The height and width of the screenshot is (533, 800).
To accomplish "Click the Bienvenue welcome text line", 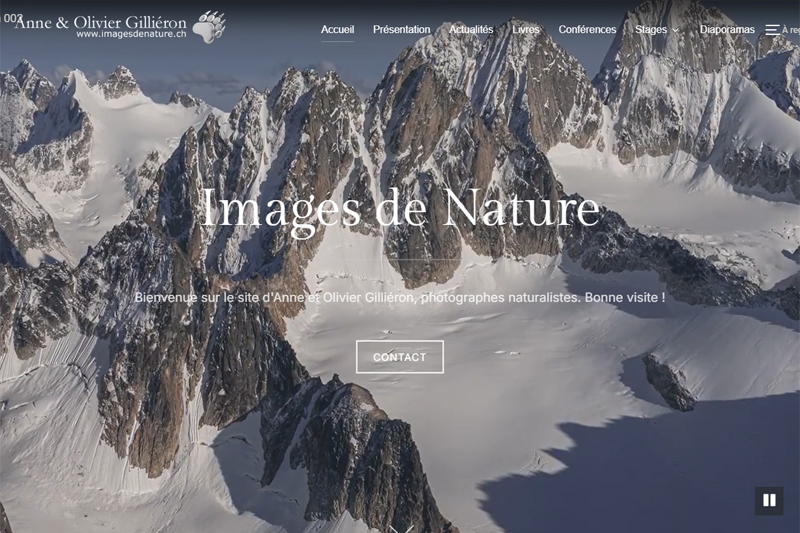I will [x=400, y=298].
